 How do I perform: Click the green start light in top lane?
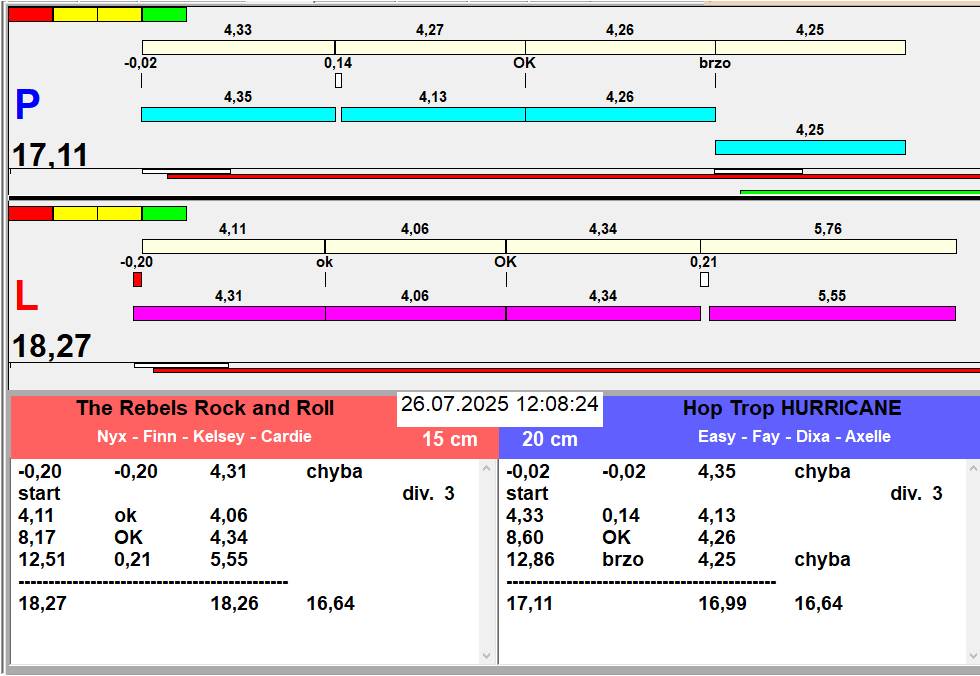coord(164,14)
